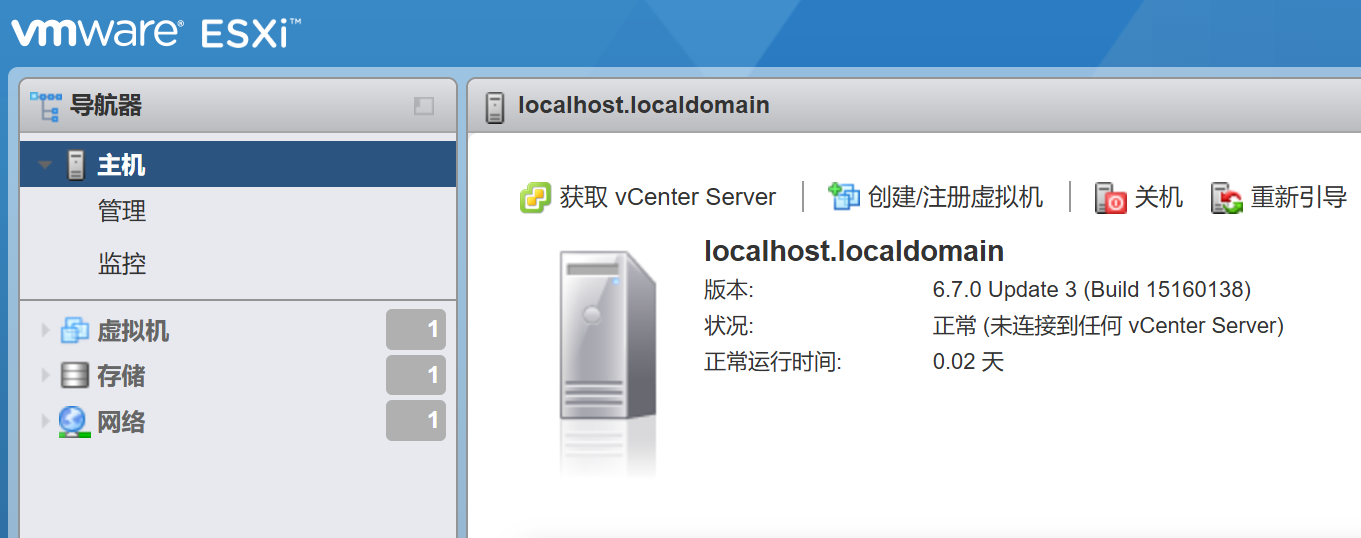Image resolution: width=1361 pixels, height=538 pixels.
Task: Click the large server tower image
Action: coord(607,337)
